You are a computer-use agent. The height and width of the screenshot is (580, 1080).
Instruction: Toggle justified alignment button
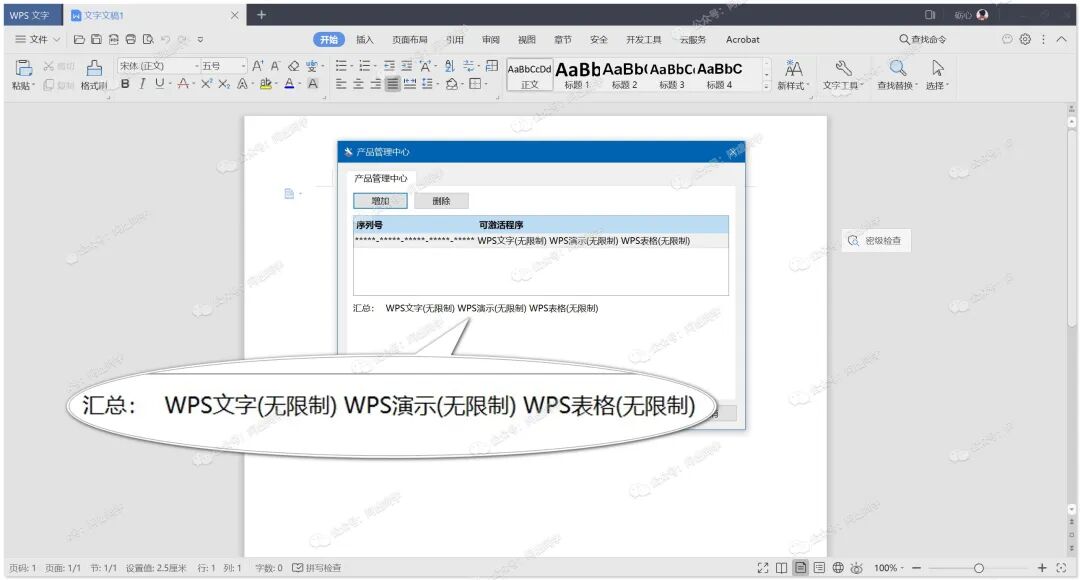[393, 83]
